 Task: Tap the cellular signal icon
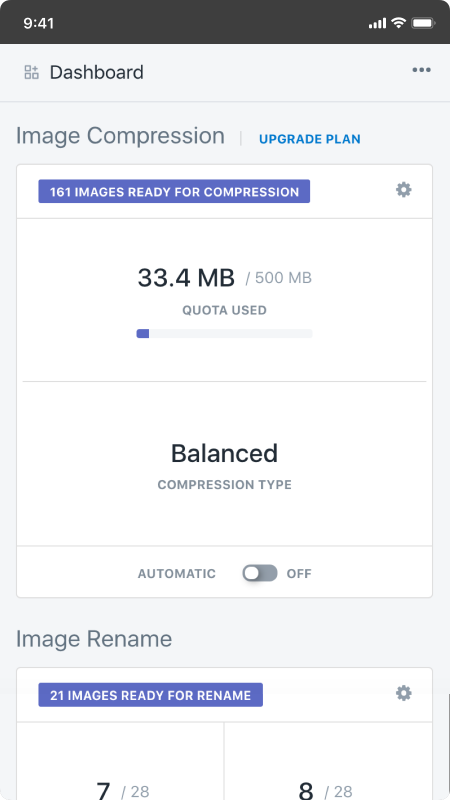[x=378, y=23]
